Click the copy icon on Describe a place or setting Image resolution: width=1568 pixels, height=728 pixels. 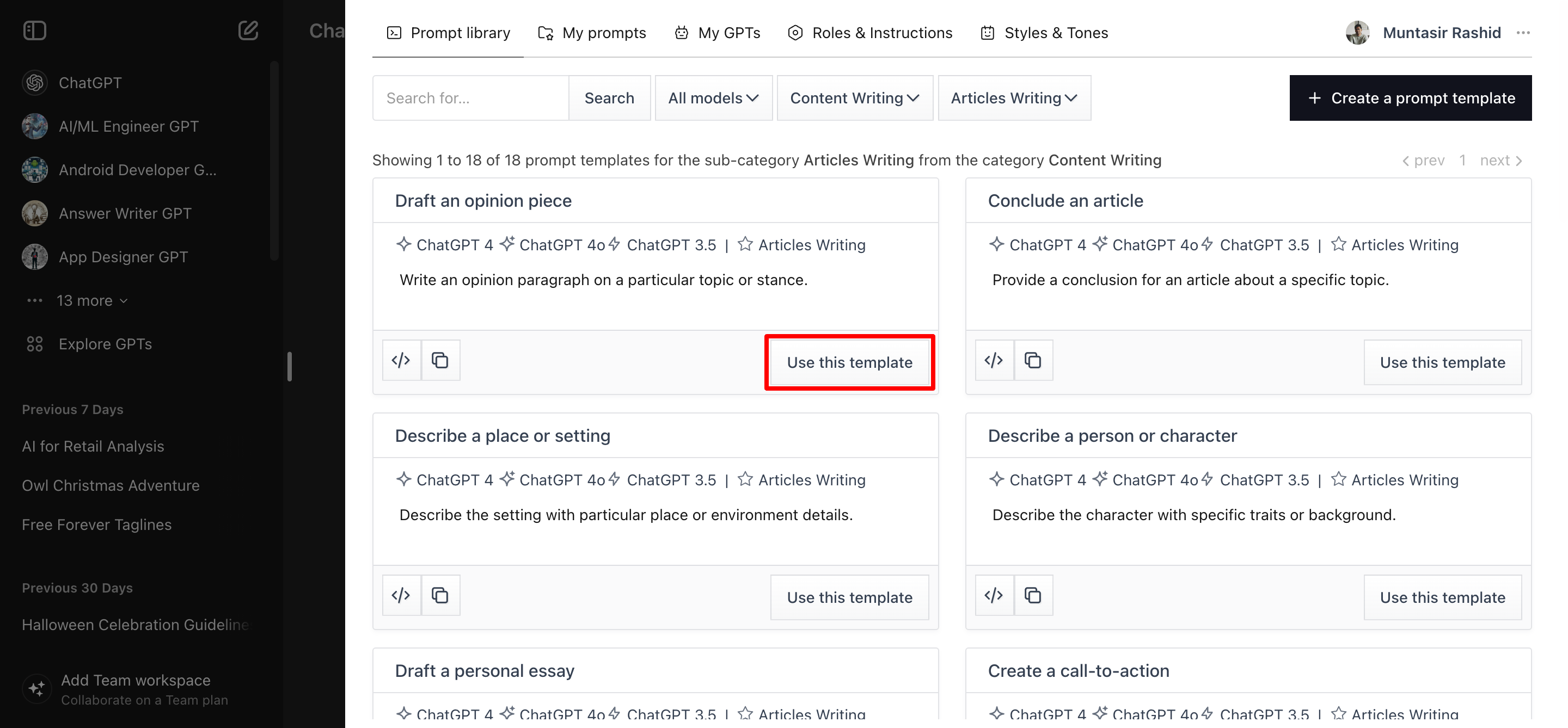click(440, 595)
